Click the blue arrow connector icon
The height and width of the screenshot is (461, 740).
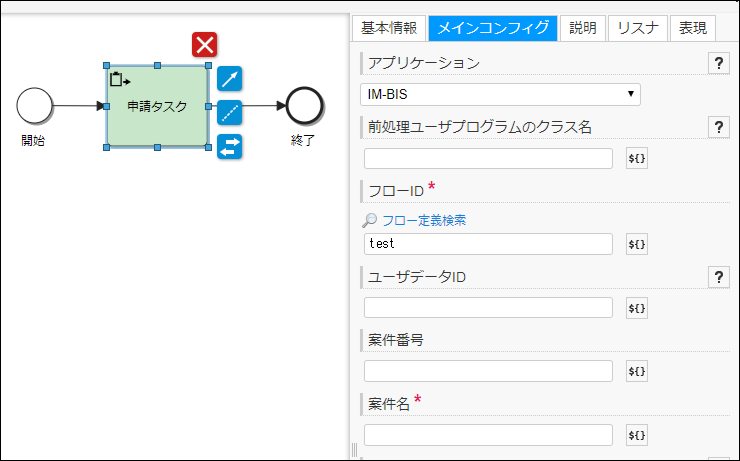click(x=230, y=80)
